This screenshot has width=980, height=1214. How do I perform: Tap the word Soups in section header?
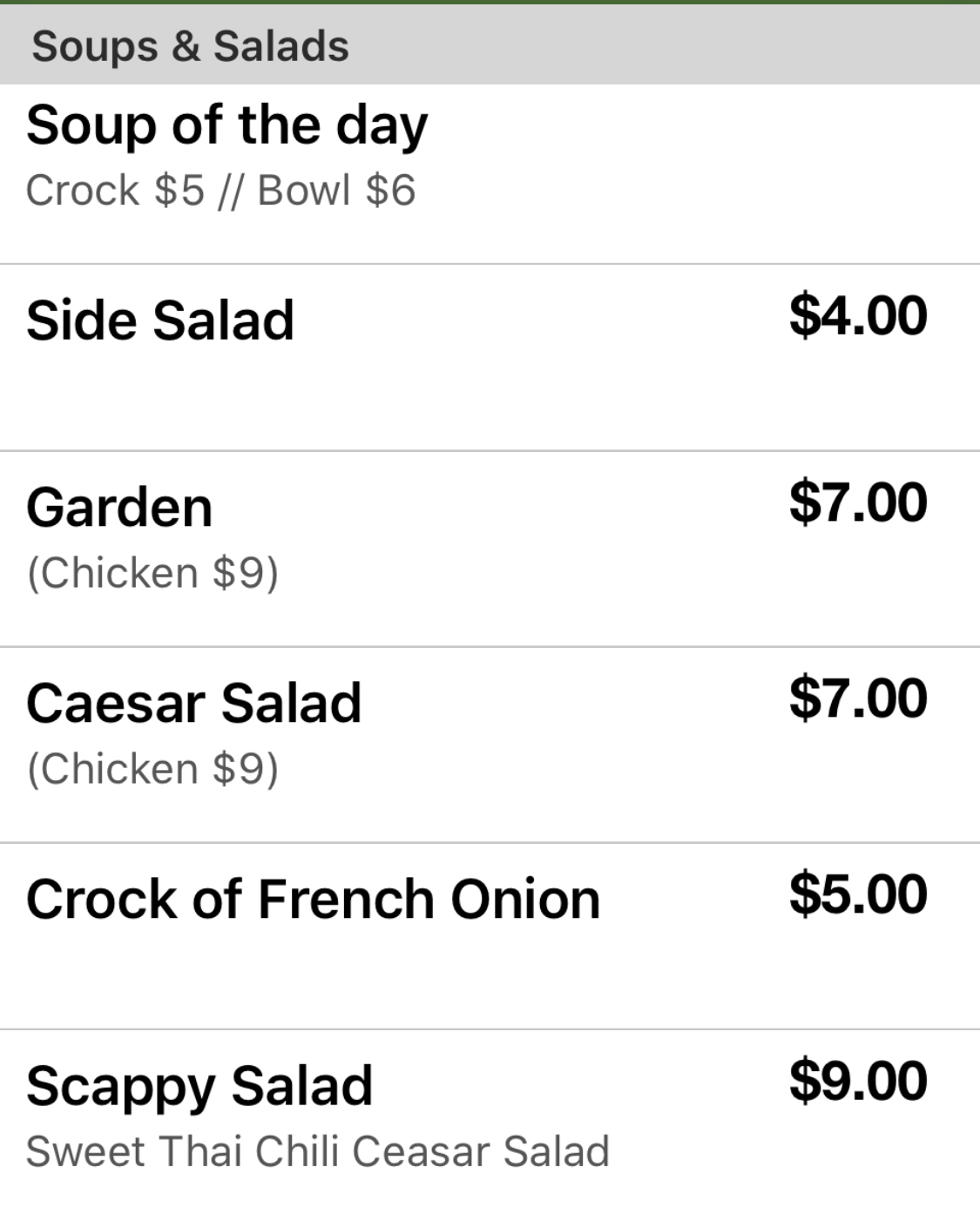94,46
